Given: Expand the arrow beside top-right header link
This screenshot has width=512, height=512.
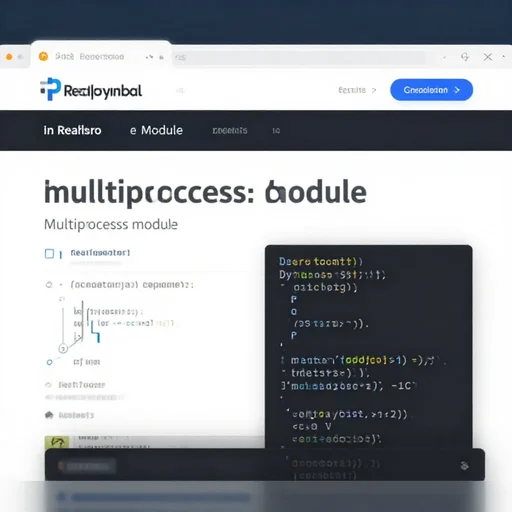Looking at the screenshot, I should pos(374,90).
